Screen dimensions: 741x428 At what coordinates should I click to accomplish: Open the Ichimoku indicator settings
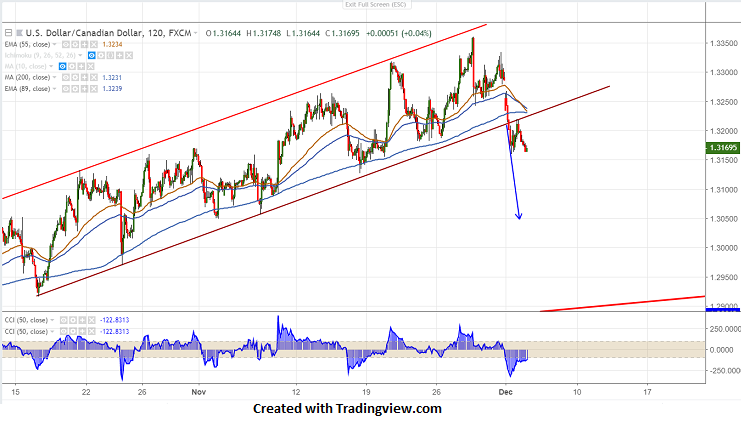pyautogui.click(x=101, y=55)
